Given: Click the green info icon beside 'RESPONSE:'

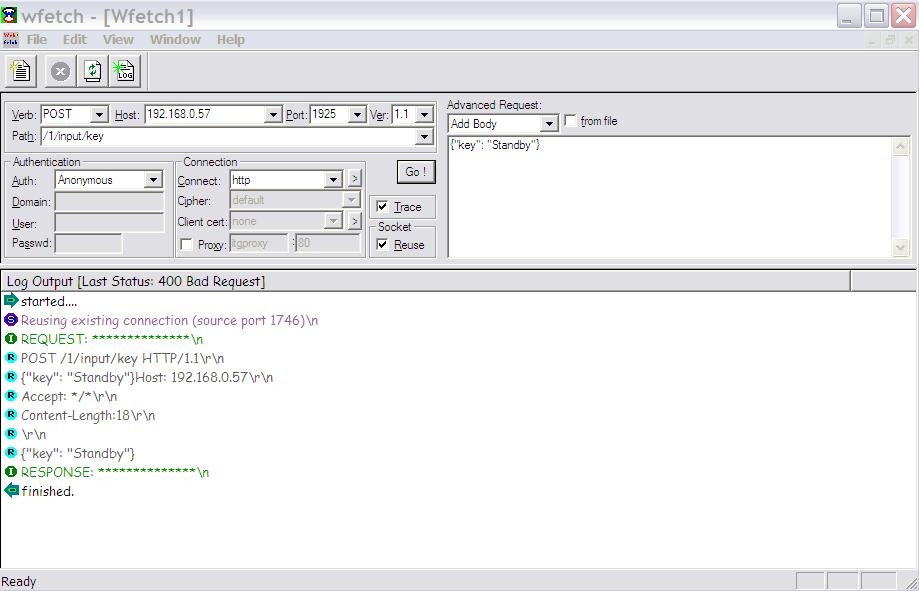Looking at the screenshot, I should pos(11,471).
